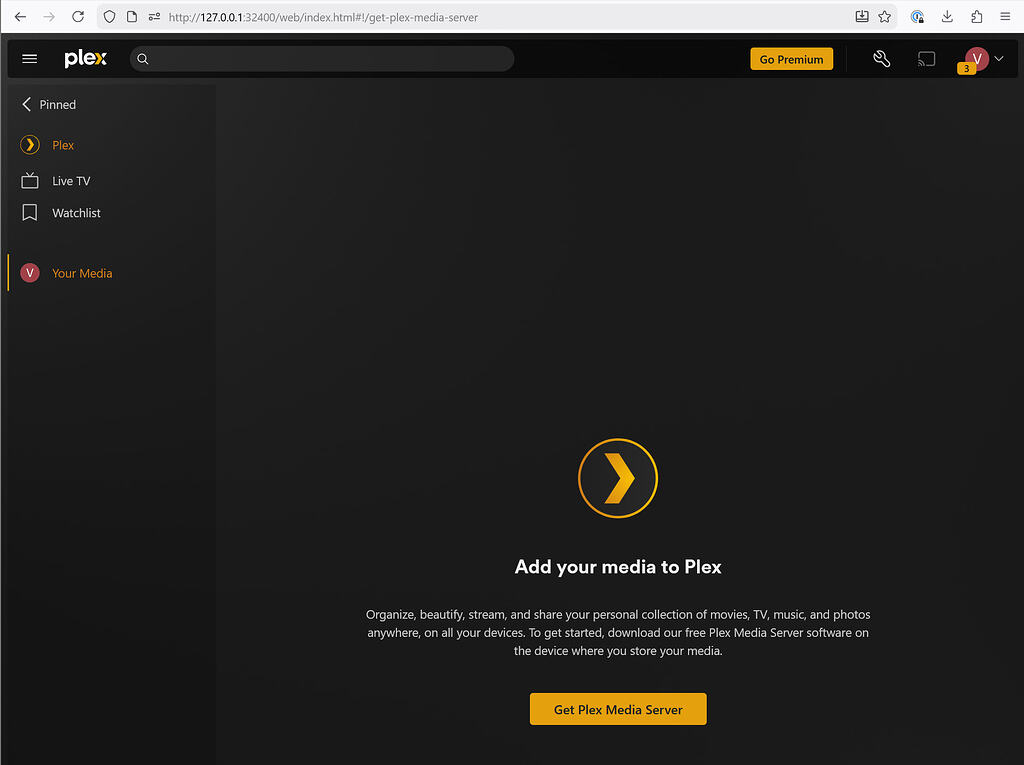
Task: Click inside the Plex search field
Action: (x=320, y=58)
